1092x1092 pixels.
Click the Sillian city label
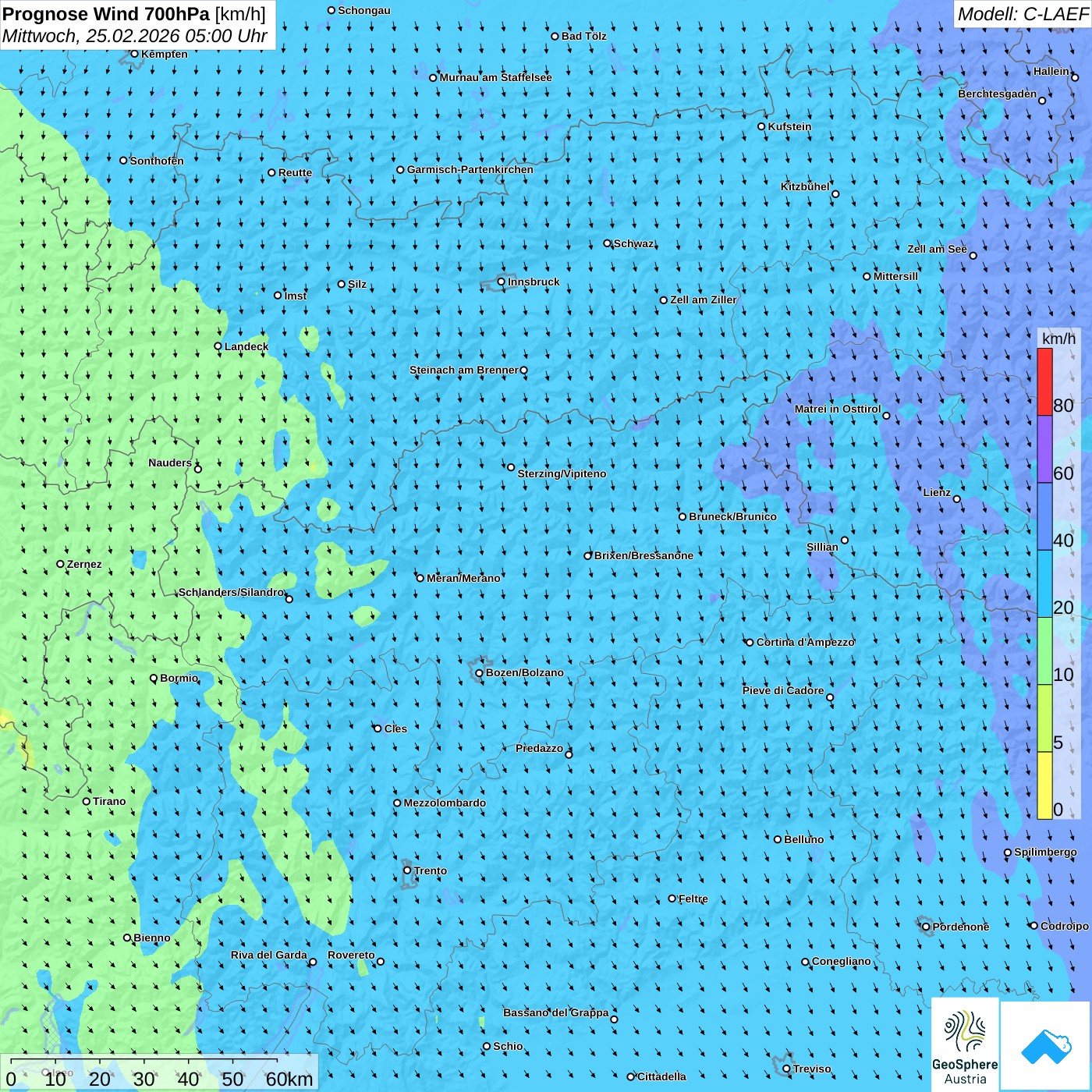coord(822,547)
